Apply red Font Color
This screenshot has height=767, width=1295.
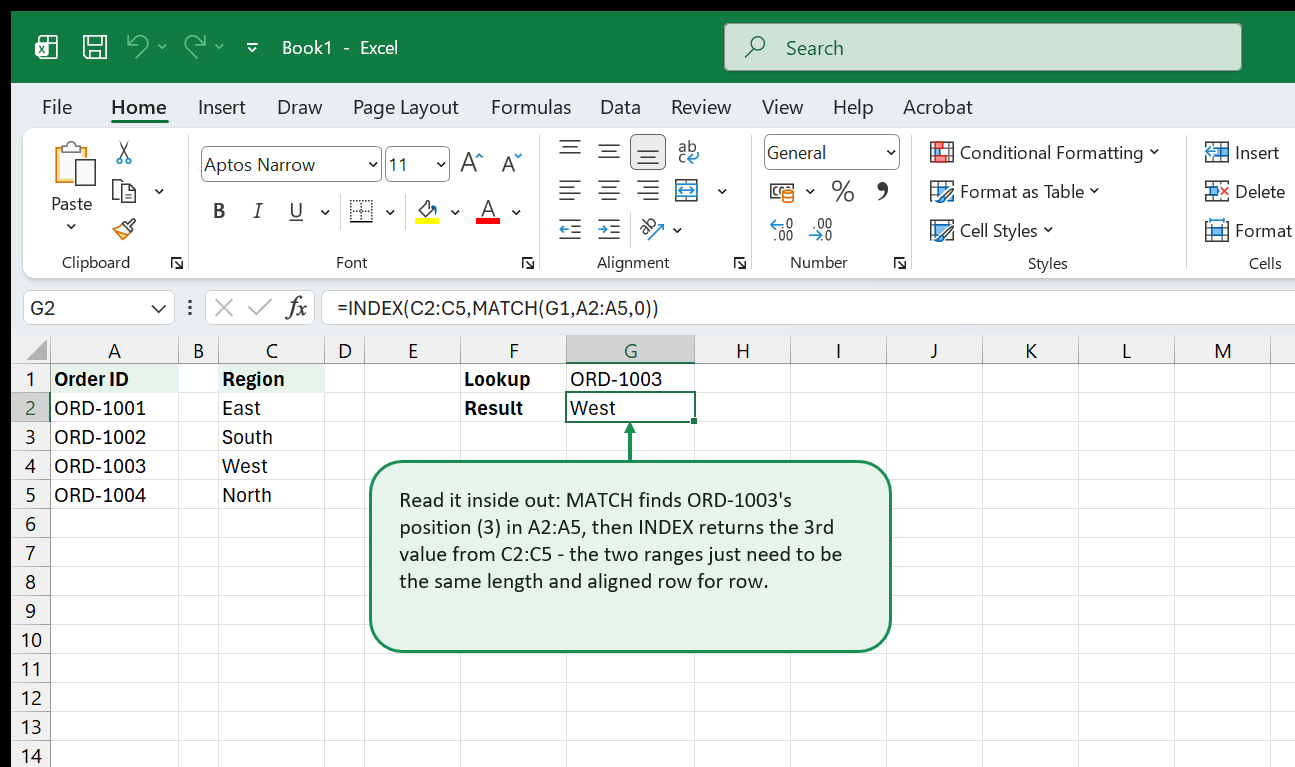coord(488,212)
